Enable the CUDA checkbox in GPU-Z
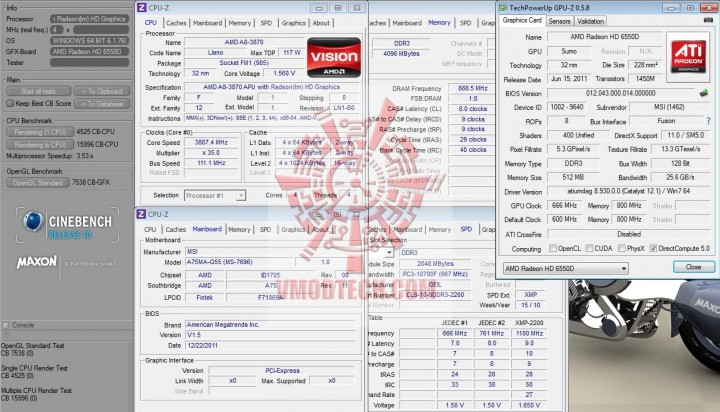 pyautogui.click(x=589, y=248)
